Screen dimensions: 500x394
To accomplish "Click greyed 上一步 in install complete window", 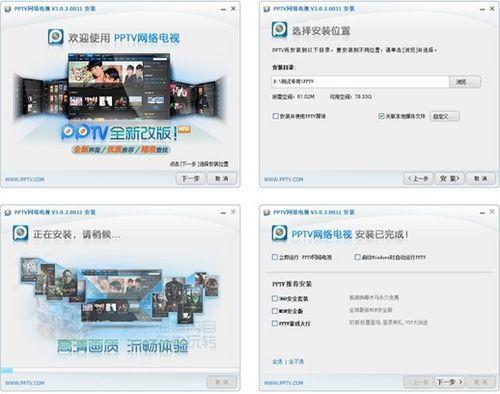I will [x=418, y=382].
